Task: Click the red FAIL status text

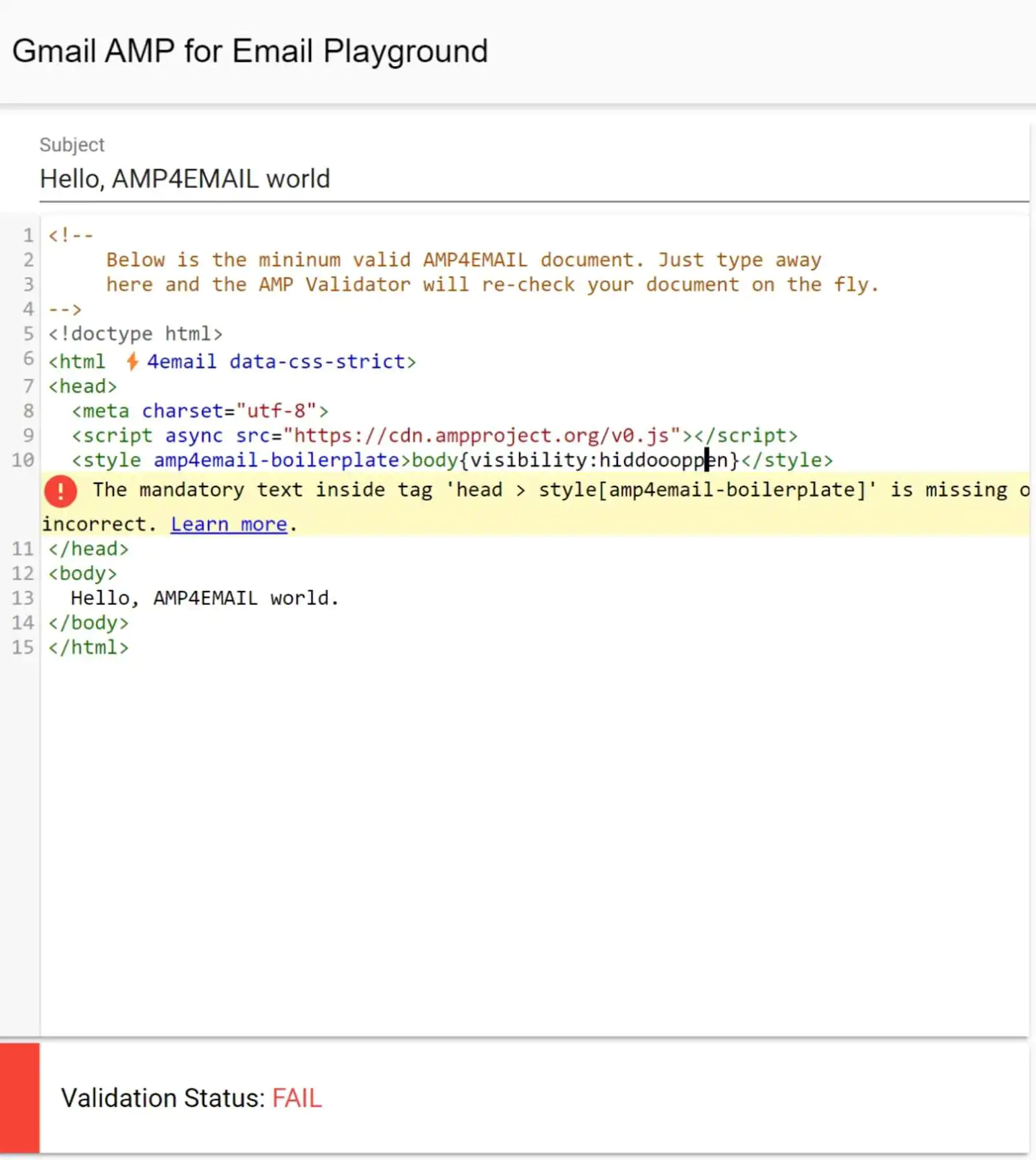Action: click(x=297, y=1098)
